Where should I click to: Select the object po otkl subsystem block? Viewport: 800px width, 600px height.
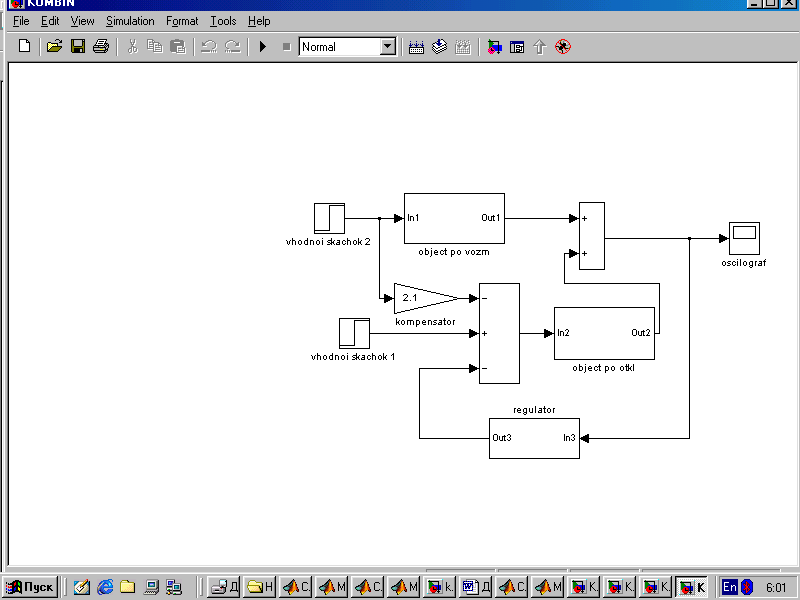(x=604, y=333)
